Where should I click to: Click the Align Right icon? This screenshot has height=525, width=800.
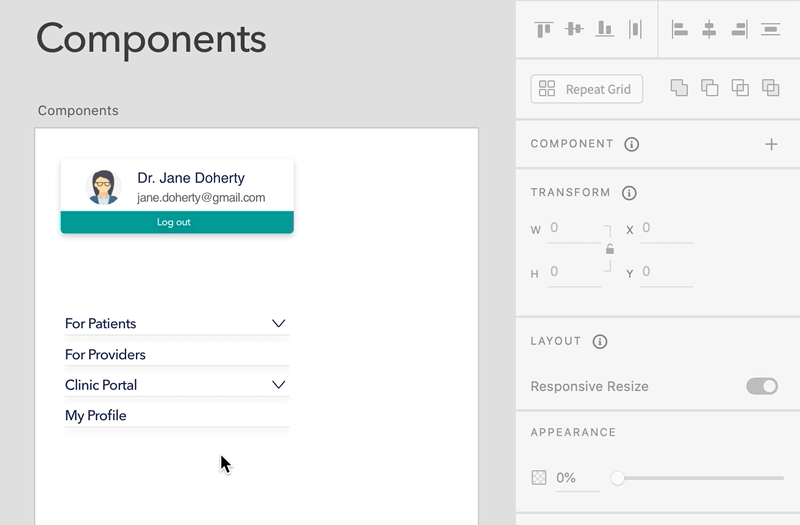coord(740,29)
